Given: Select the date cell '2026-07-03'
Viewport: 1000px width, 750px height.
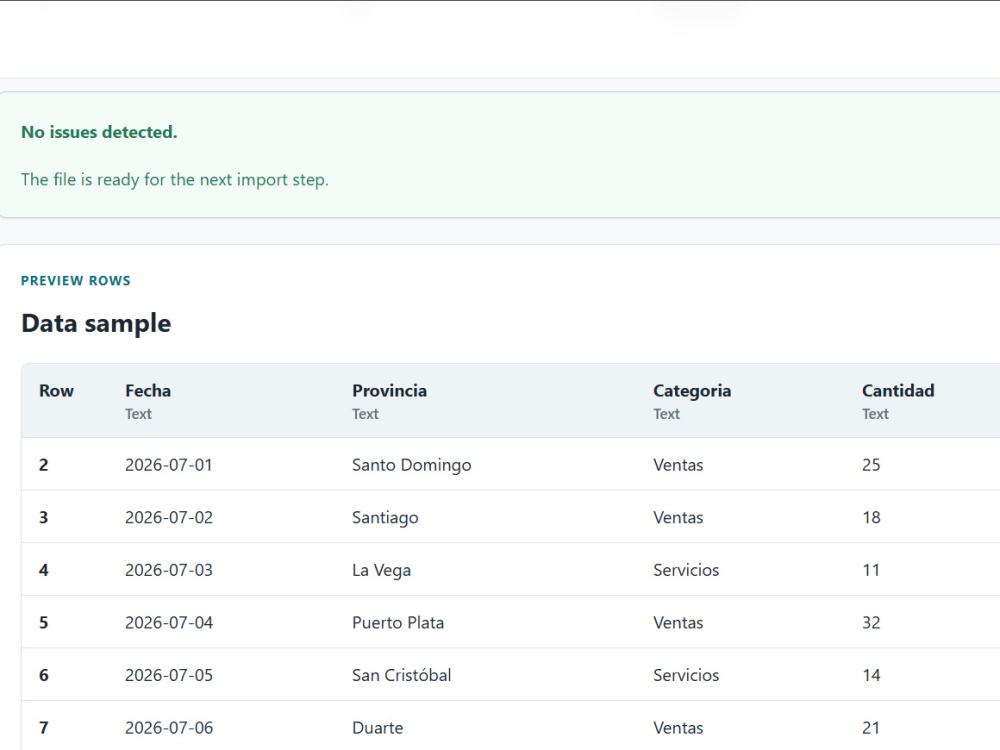Looking at the screenshot, I should click(x=169, y=570).
